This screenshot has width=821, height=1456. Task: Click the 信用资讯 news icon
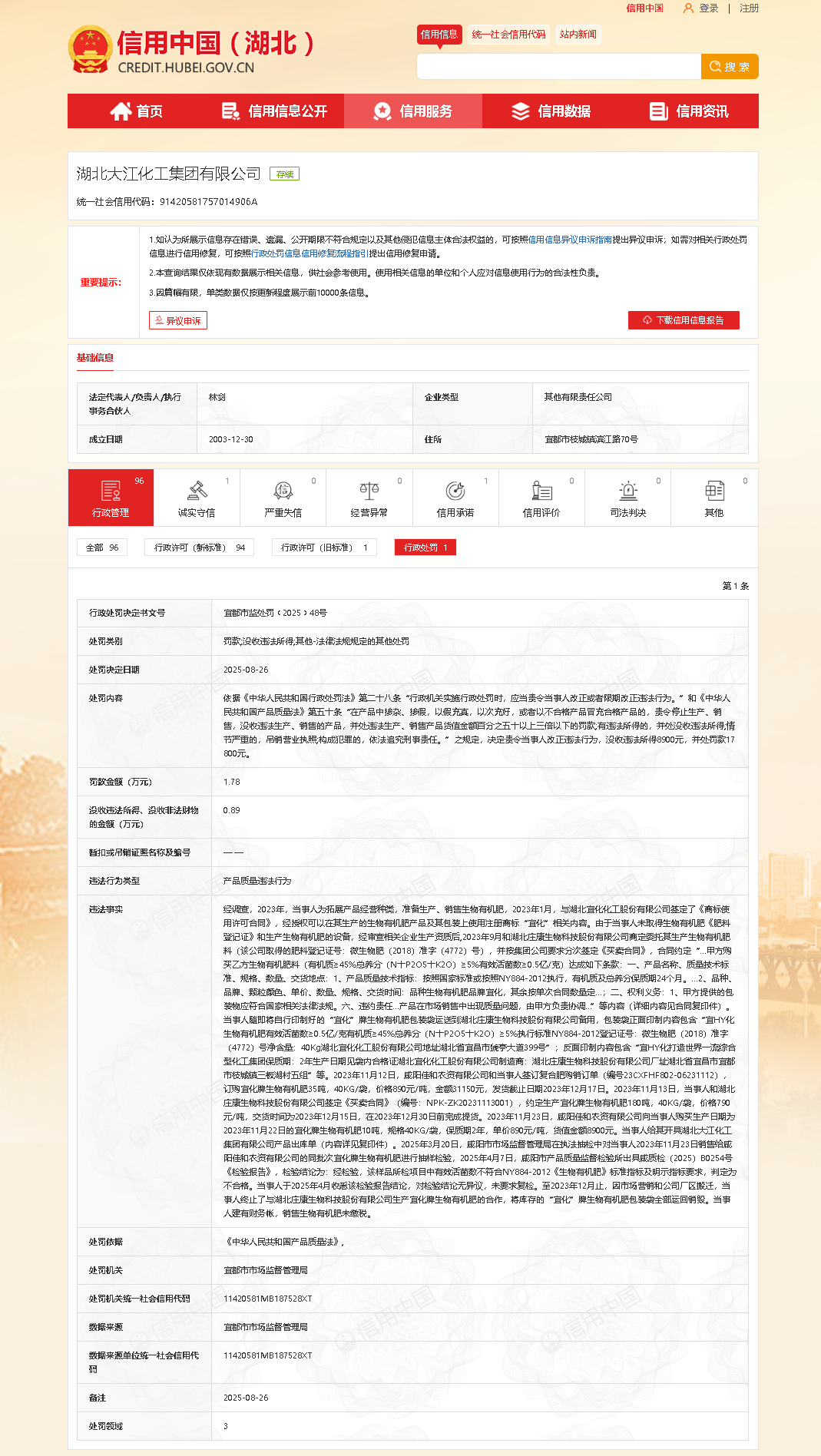658,111
